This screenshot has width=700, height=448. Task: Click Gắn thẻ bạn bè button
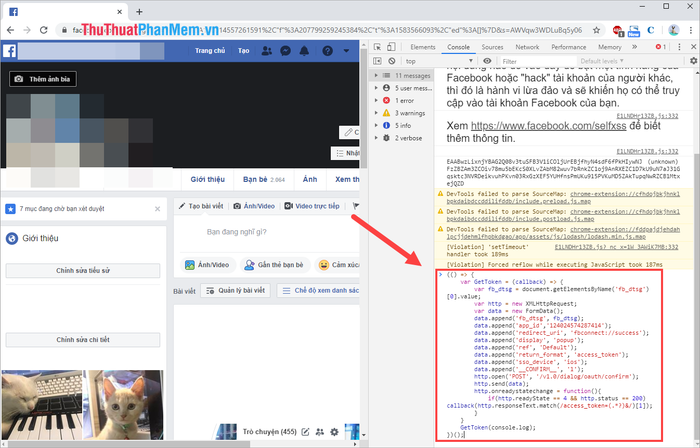[x=275, y=265]
